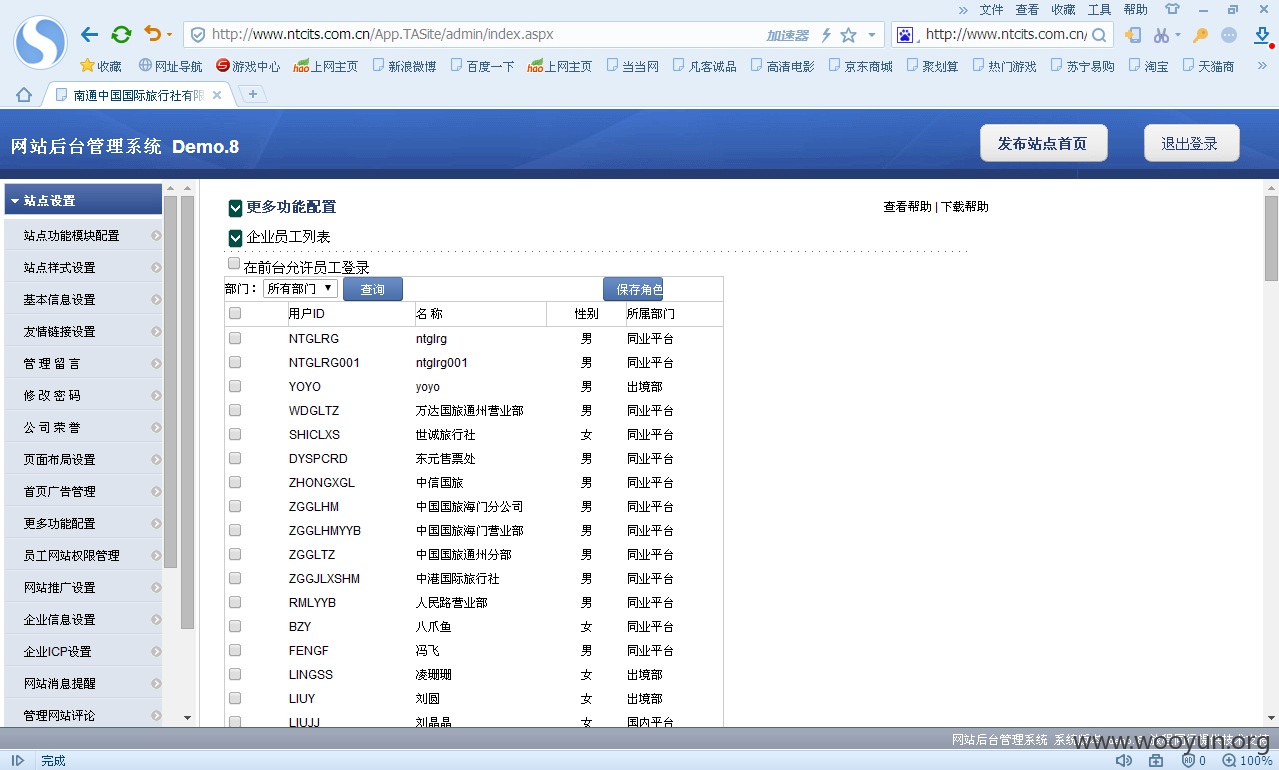Tick the checkbox for user FENGF
Screen dimensions: 1279x770
click(x=235, y=650)
